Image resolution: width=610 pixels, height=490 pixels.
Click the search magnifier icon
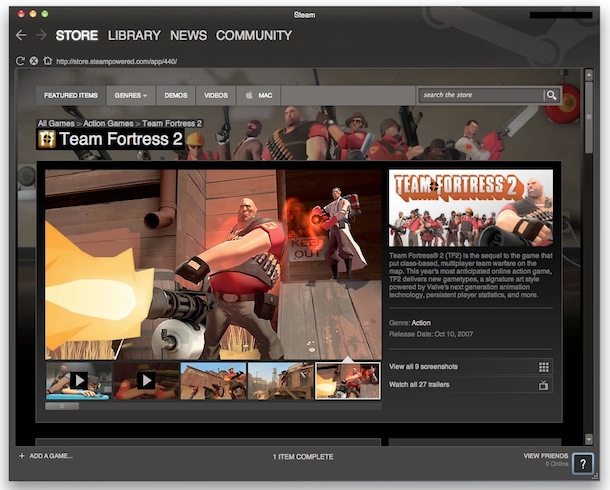[551, 95]
